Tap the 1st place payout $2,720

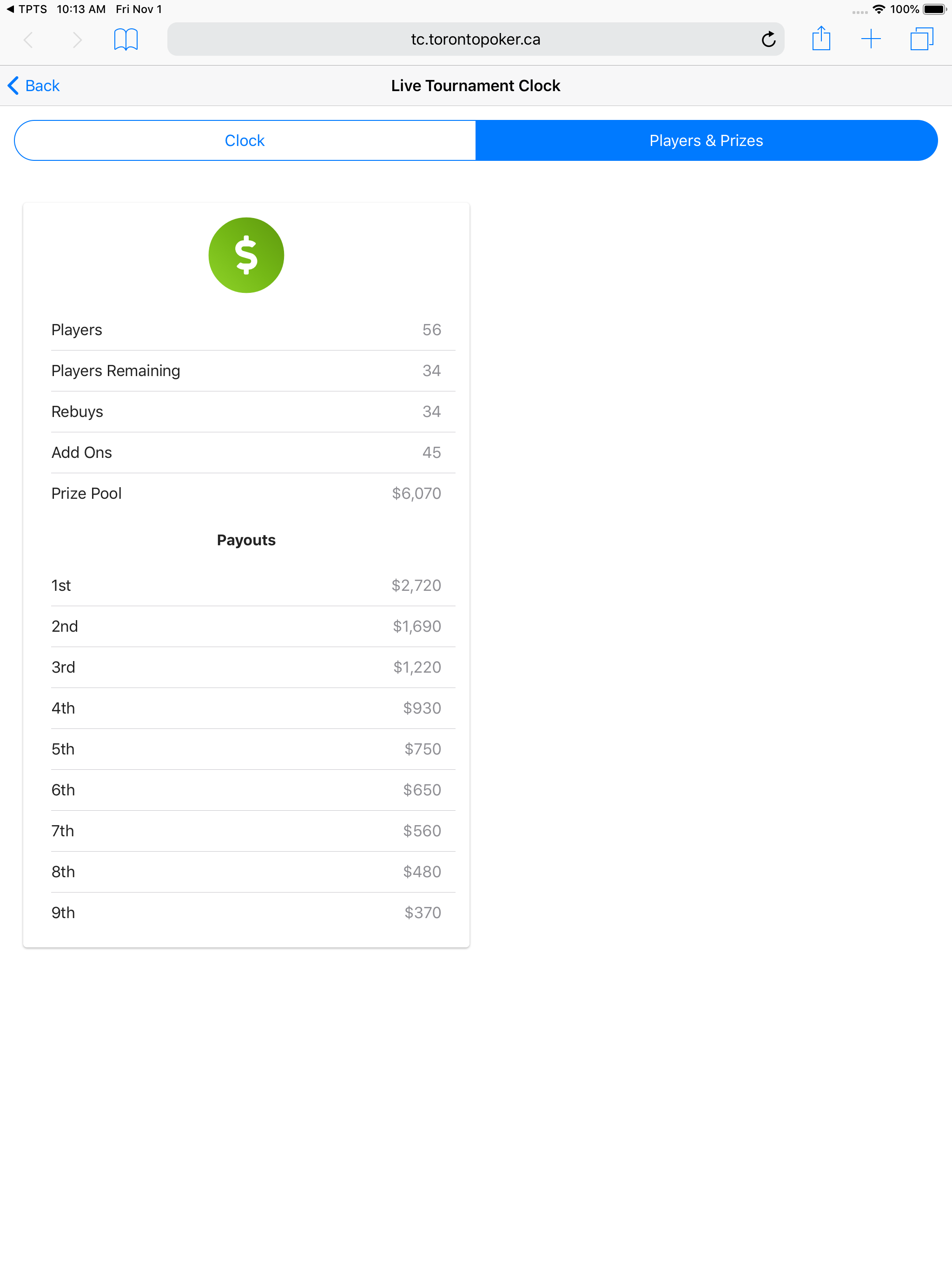416,586
